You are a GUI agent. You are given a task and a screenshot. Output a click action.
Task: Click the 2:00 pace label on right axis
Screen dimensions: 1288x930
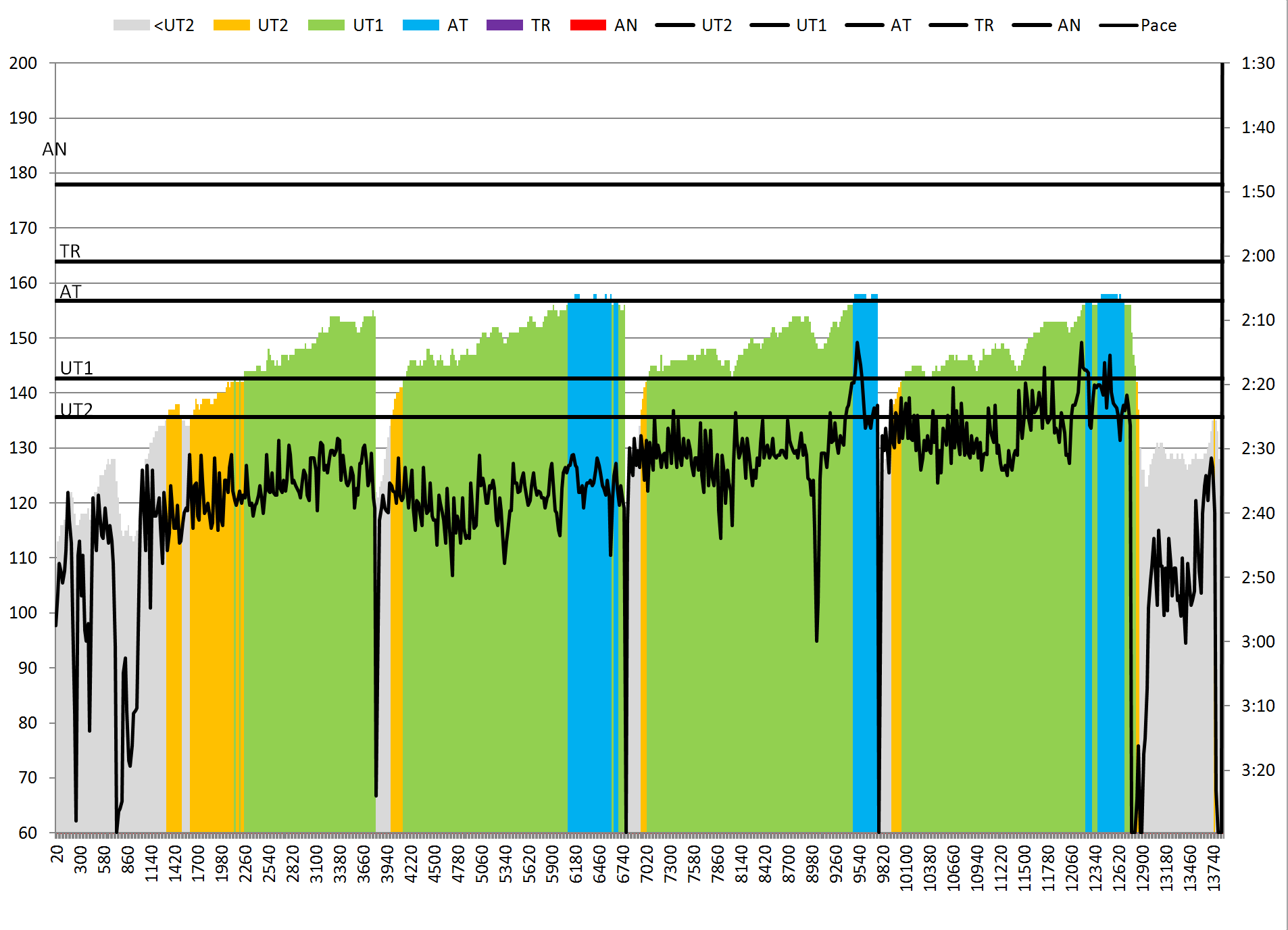click(1258, 256)
